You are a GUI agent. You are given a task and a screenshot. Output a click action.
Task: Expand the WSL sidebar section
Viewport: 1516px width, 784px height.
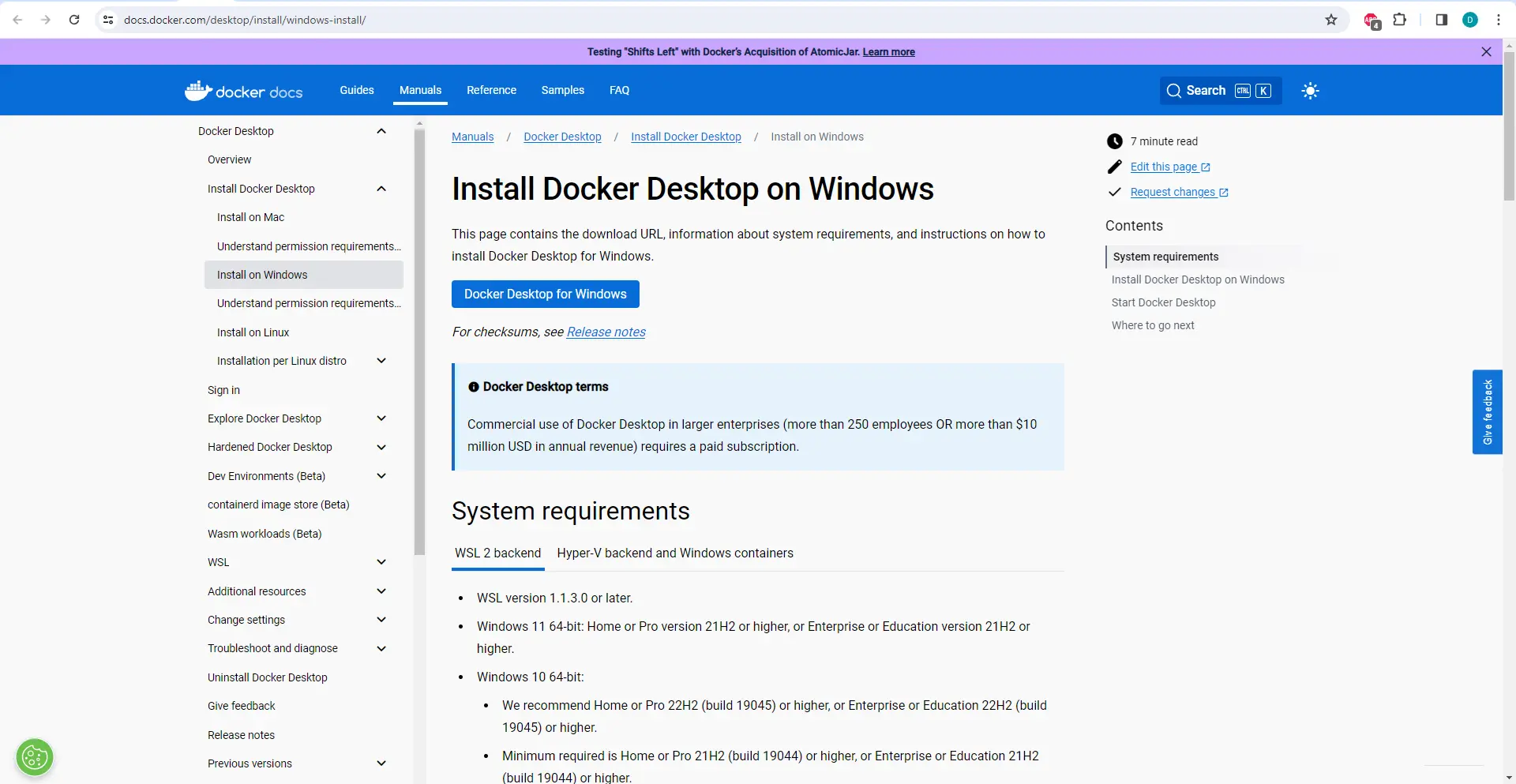click(x=381, y=562)
